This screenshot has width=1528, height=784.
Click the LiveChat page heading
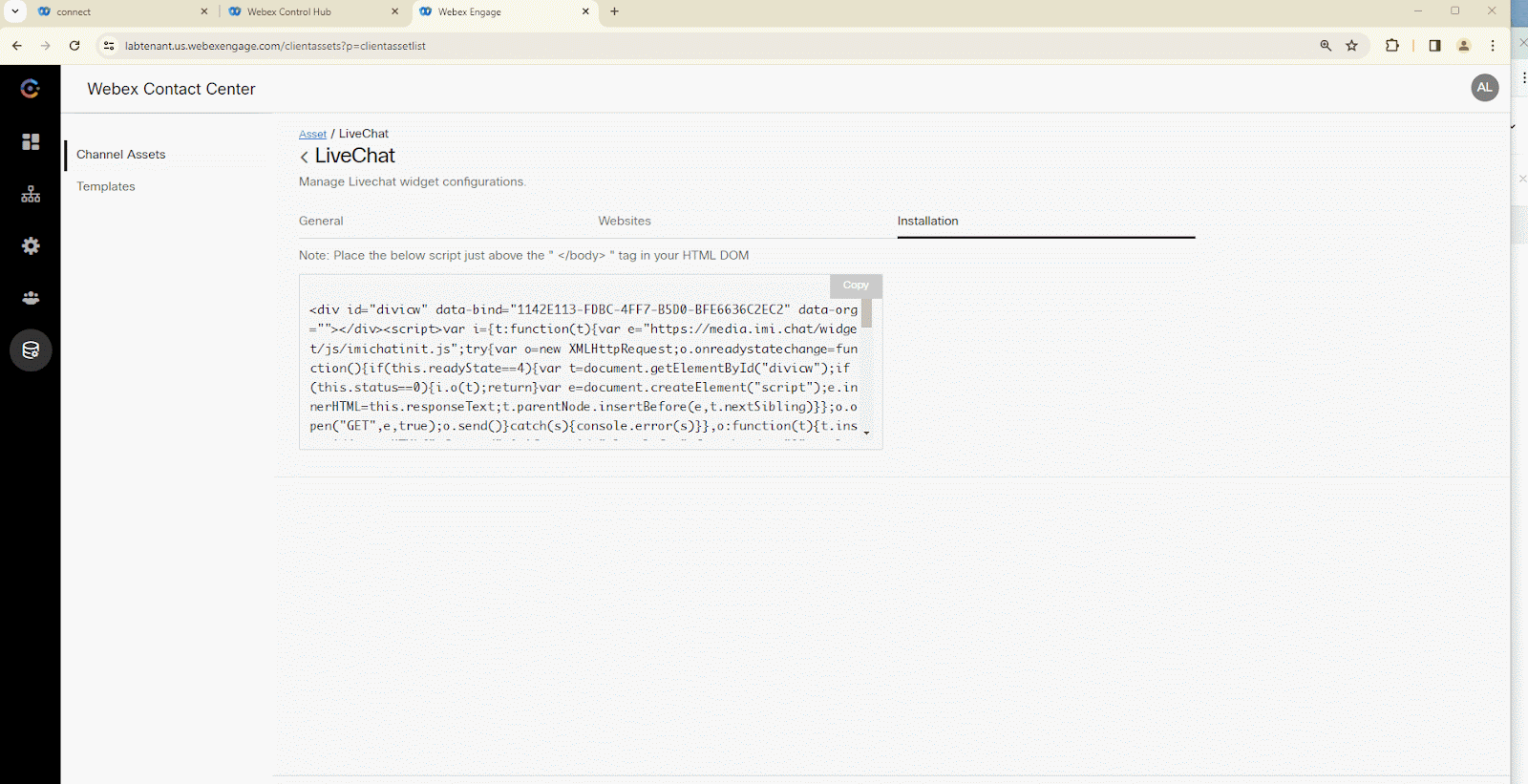point(355,156)
